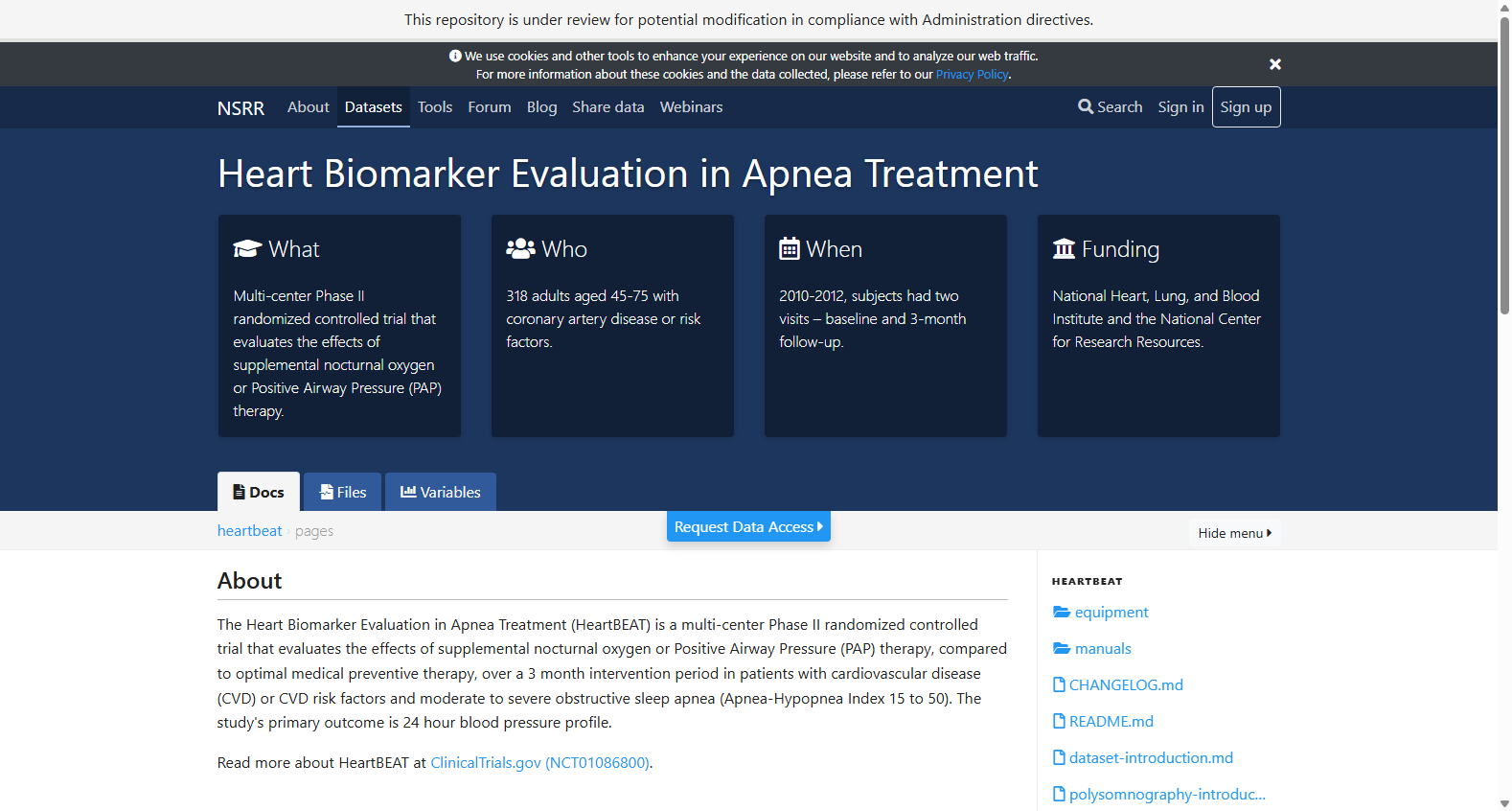Open the Webinars nav link
This screenshot has width=1512, height=811.
(x=691, y=107)
